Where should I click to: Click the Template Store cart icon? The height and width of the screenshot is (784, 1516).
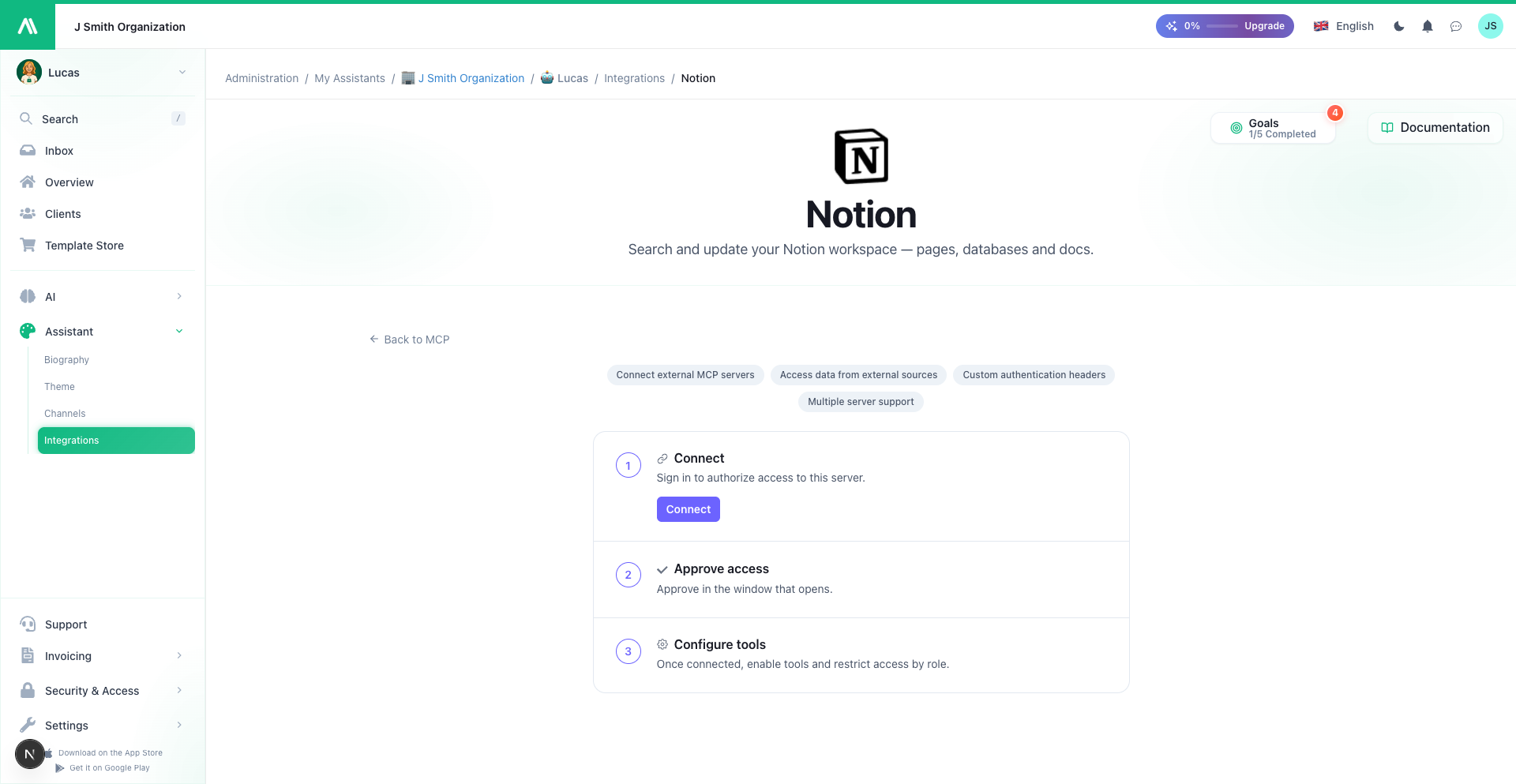click(28, 245)
